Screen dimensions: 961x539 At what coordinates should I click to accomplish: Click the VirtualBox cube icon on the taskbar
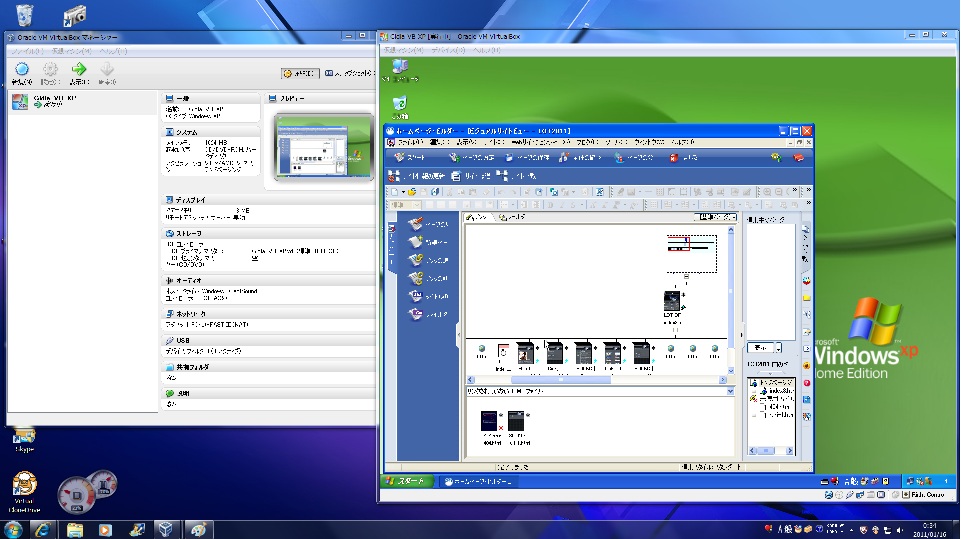tap(166, 529)
